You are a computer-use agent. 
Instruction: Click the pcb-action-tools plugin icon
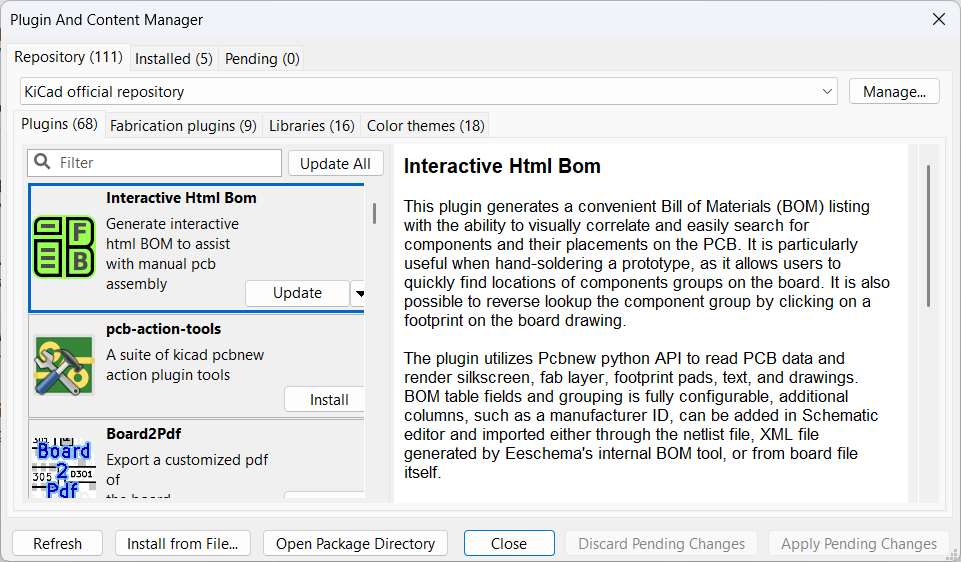[64, 365]
